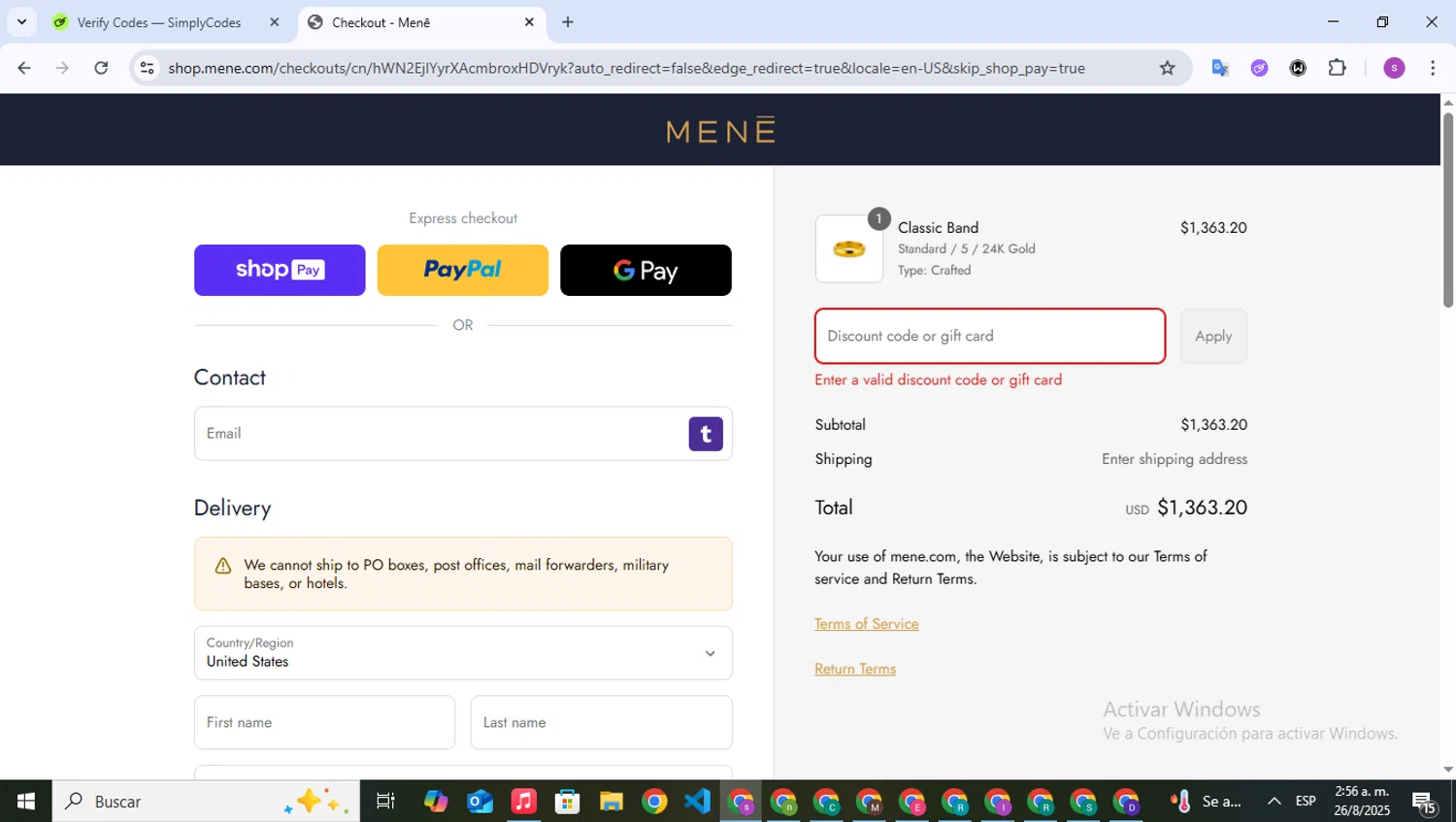Image resolution: width=1456 pixels, height=822 pixels.
Task: Close the Checkout - Menē tab
Action: point(529,22)
